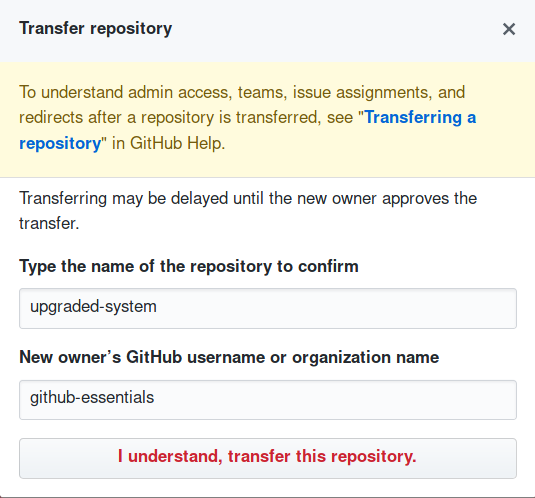The width and height of the screenshot is (535, 498).
Task: Click the red transfer confirmation button
Action: pos(268,458)
